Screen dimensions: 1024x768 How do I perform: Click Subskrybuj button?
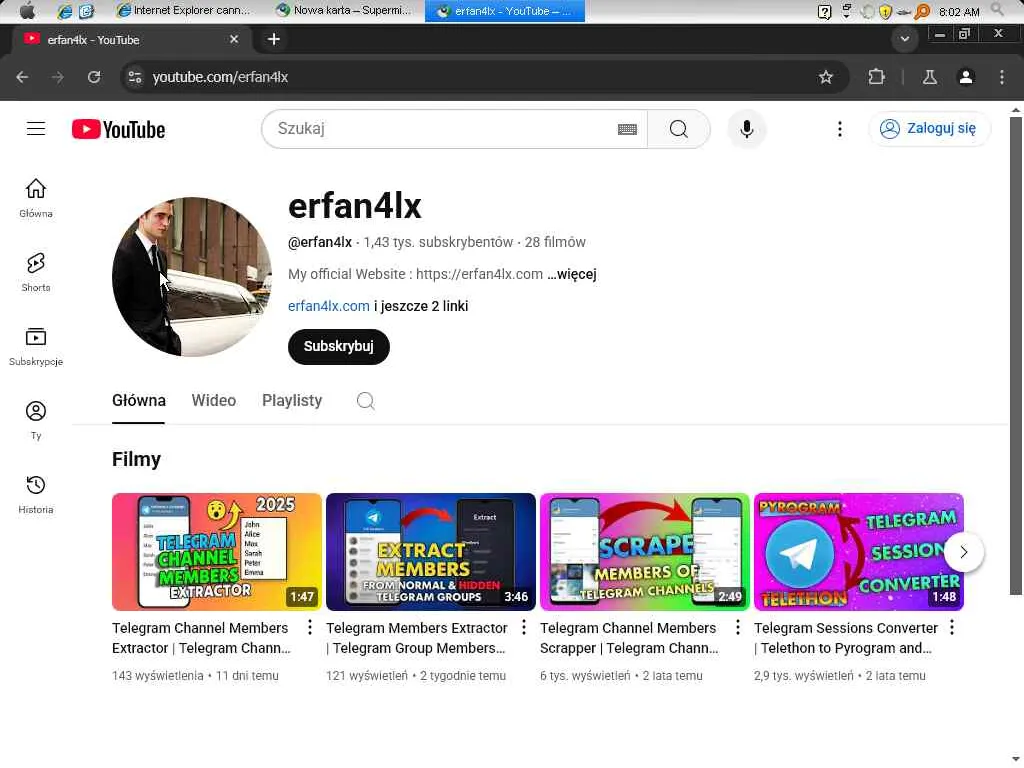point(338,346)
